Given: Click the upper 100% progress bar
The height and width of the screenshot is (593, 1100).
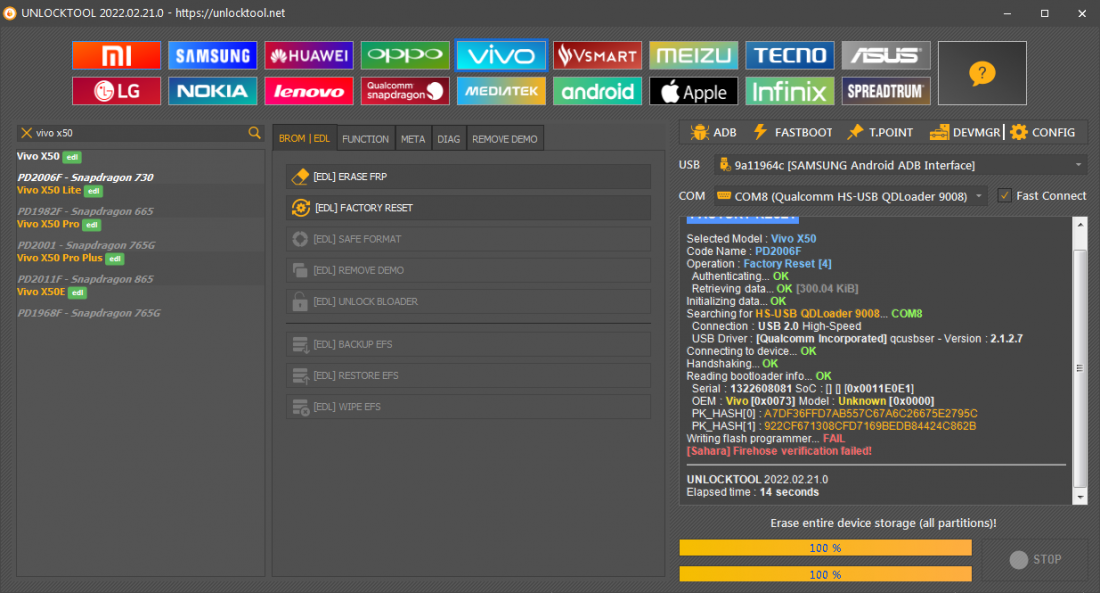Looking at the screenshot, I should 826,548.
